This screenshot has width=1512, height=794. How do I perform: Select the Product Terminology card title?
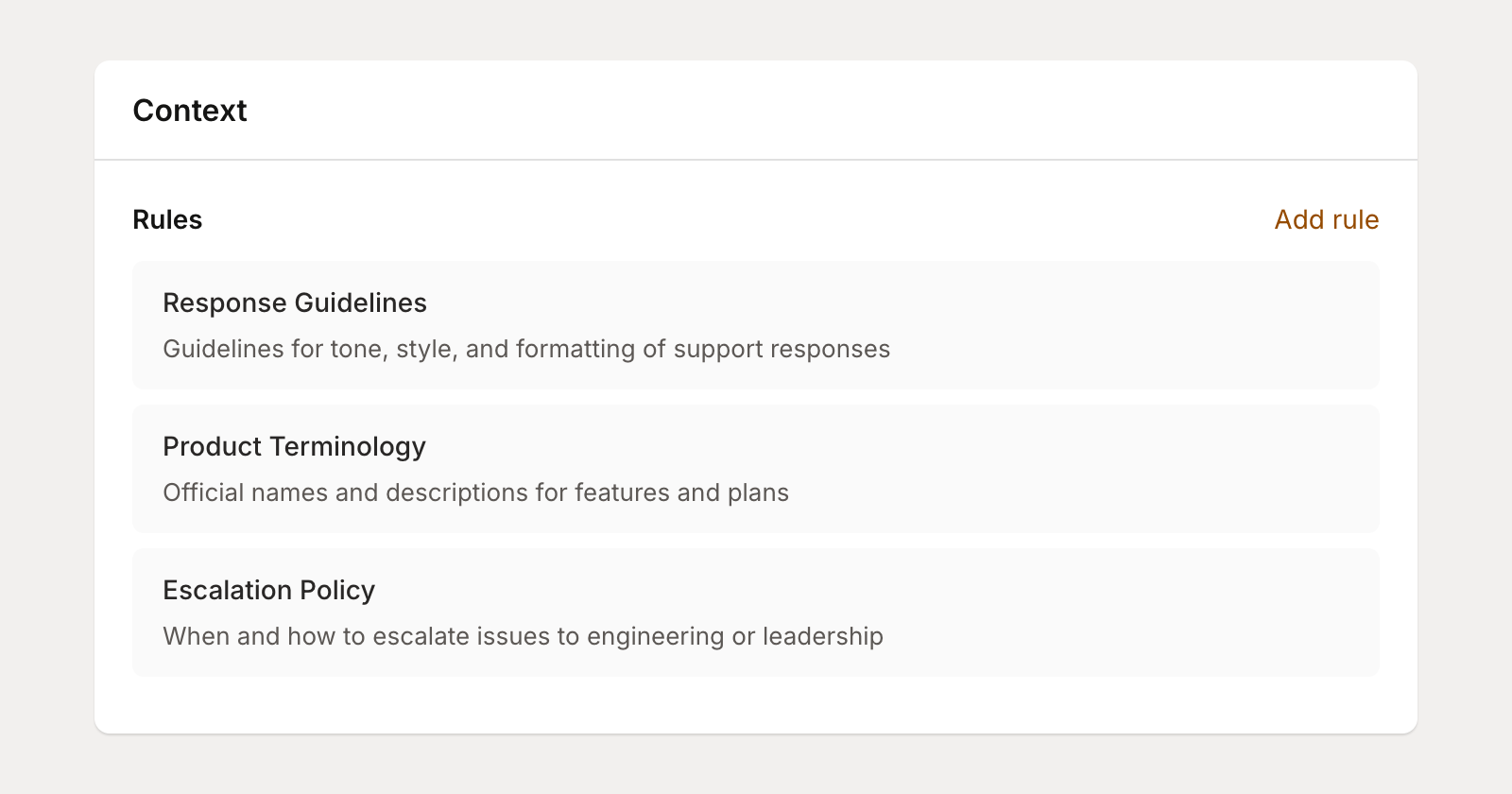pos(294,447)
